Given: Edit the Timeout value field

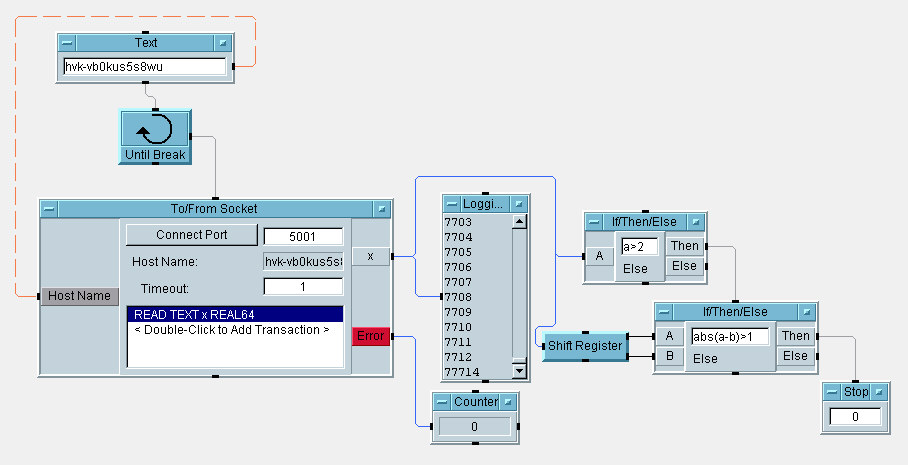Looking at the screenshot, I should tap(302, 287).
